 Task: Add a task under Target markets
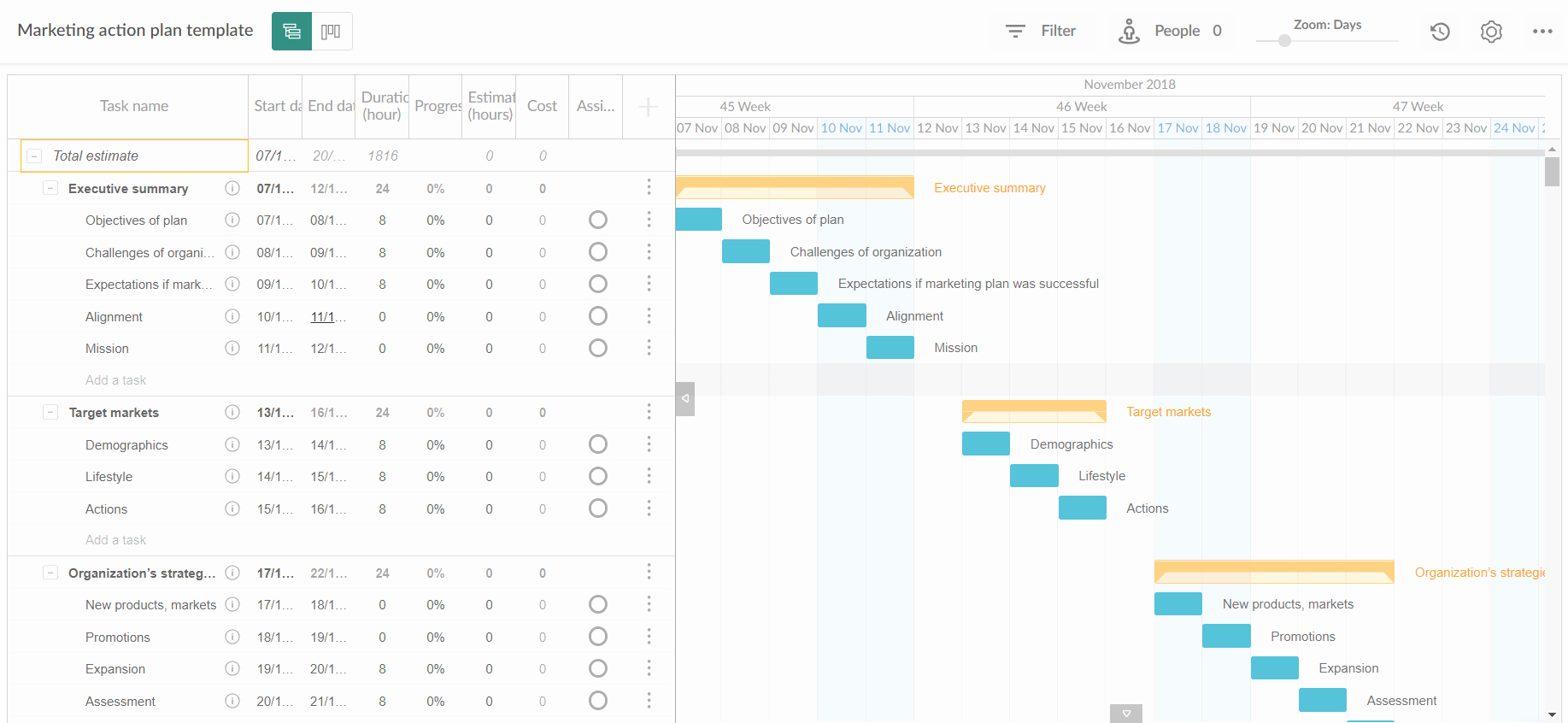[115, 540]
